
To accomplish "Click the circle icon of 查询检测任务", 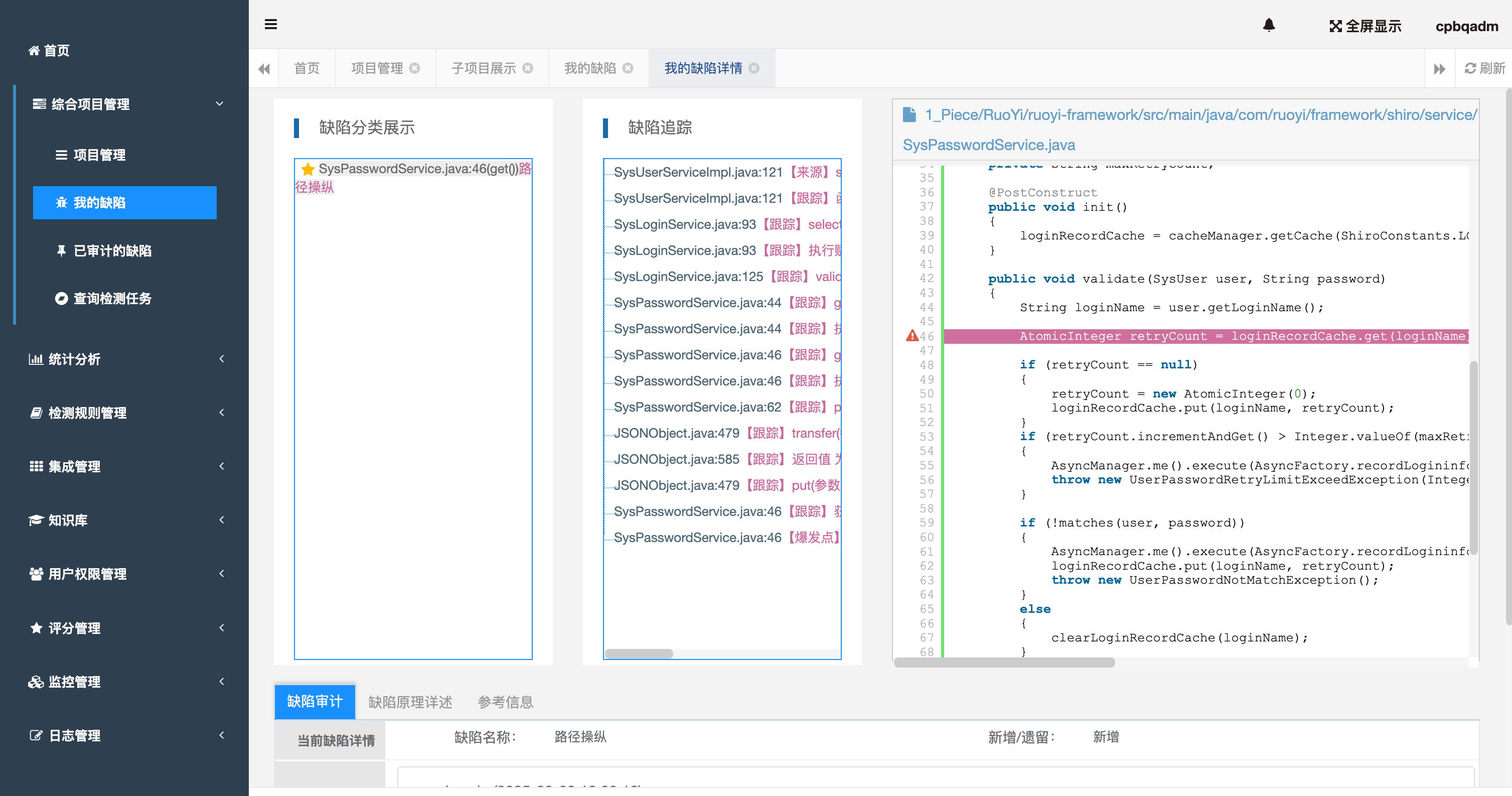I will [x=62, y=299].
